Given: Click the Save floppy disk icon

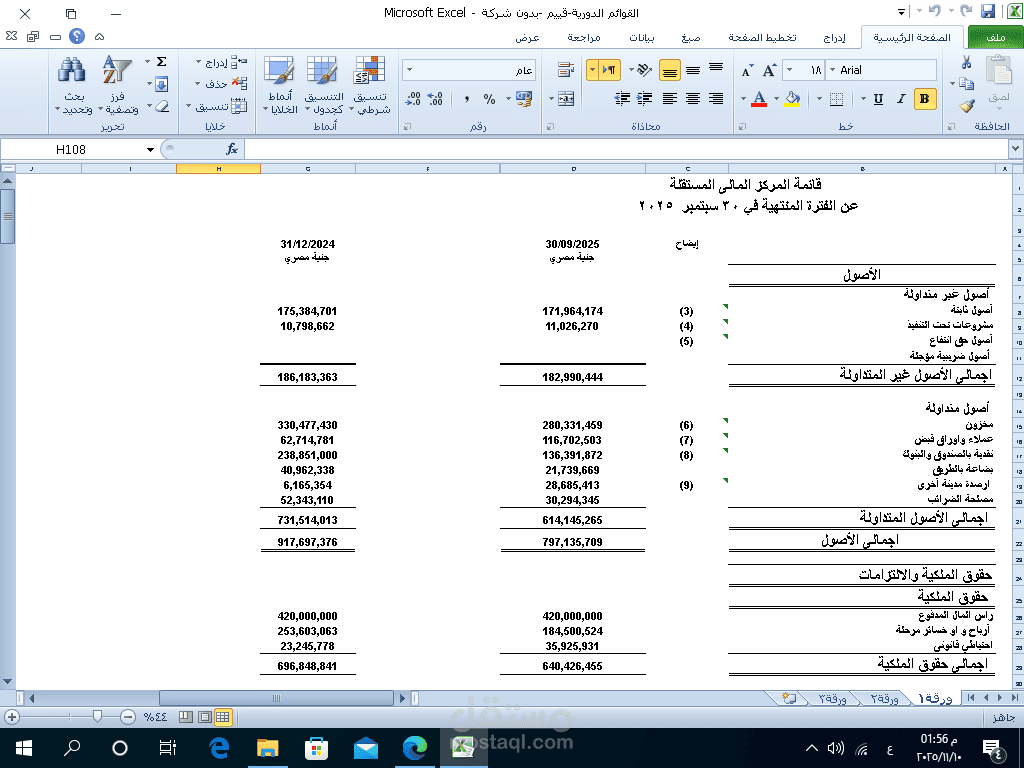Looking at the screenshot, I should pos(988,11).
